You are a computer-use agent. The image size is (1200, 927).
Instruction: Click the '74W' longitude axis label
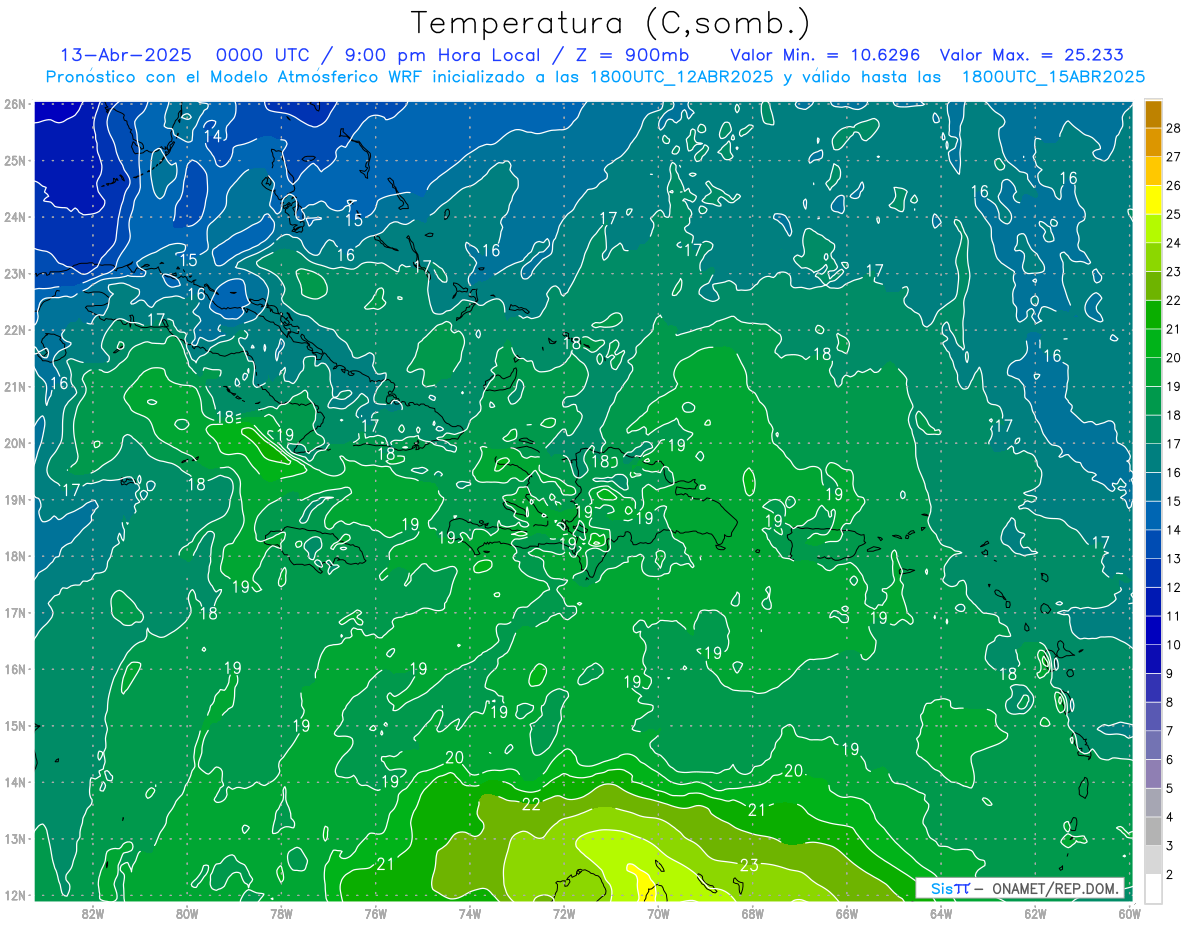[x=470, y=913]
